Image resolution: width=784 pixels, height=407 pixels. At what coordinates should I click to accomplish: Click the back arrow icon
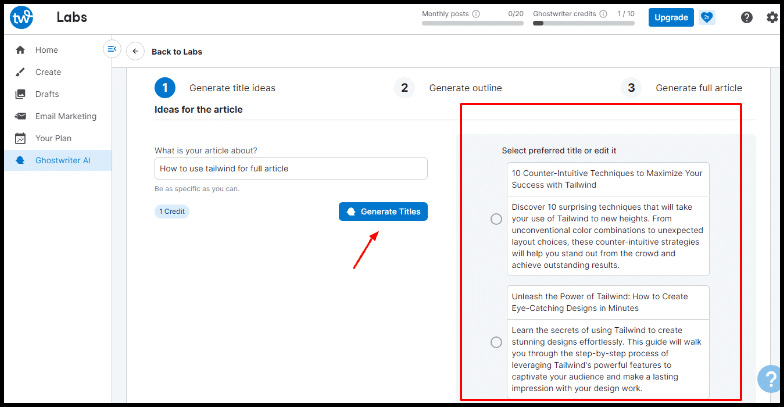pyautogui.click(x=135, y=51)
